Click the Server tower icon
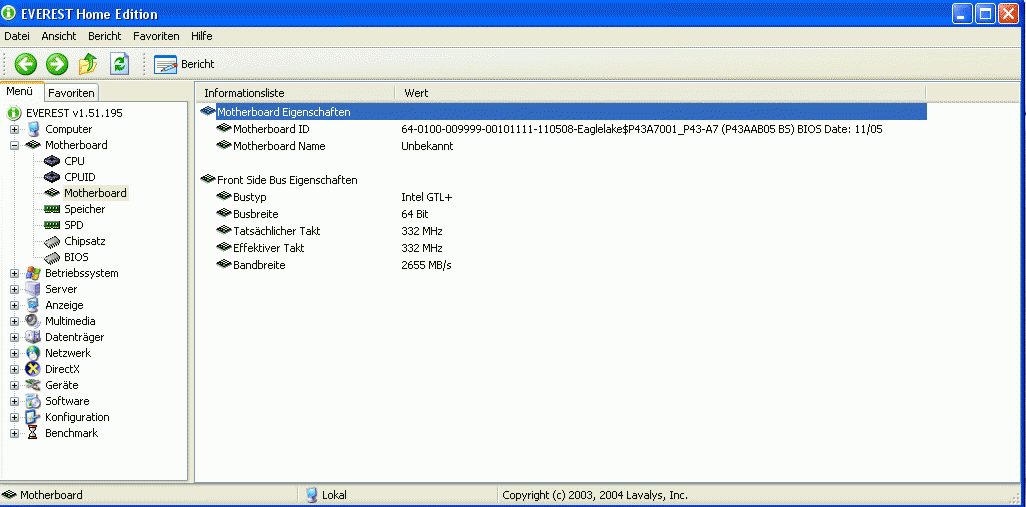The width and height of the screenshot is (1026, 507). coord(33,289)
